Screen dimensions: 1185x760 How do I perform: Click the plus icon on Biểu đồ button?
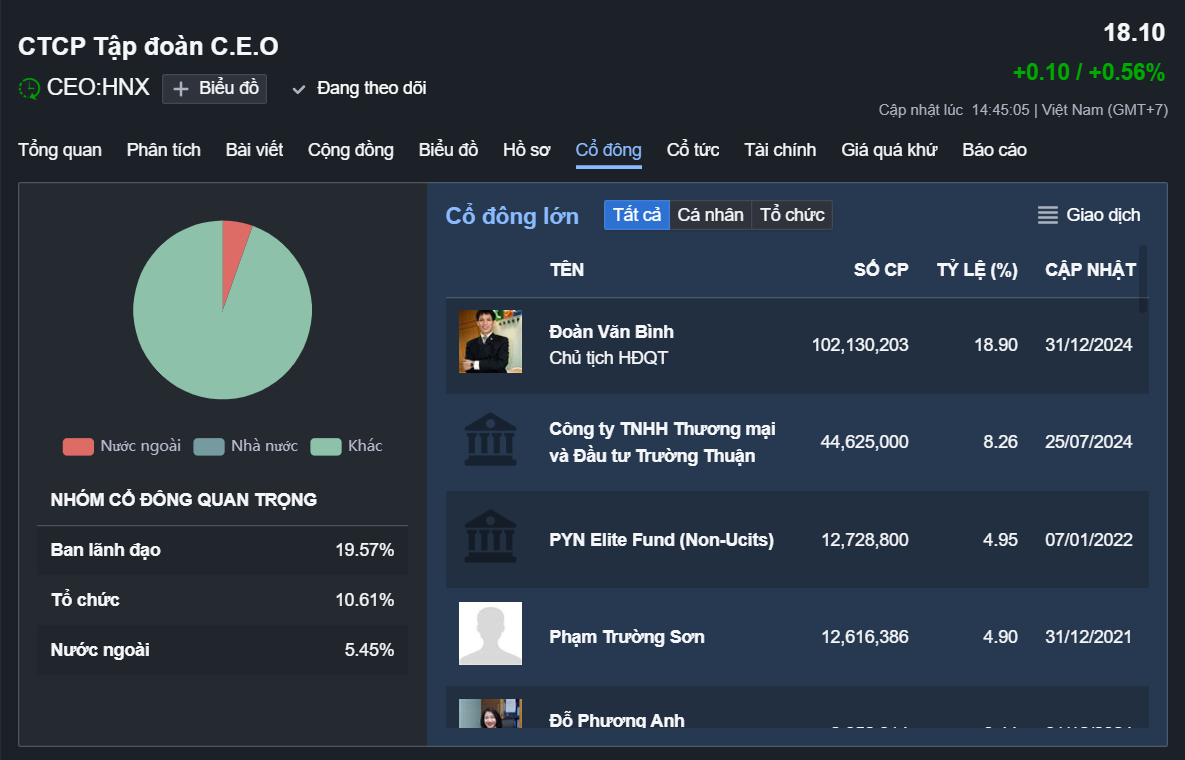(x=181, y=89)
